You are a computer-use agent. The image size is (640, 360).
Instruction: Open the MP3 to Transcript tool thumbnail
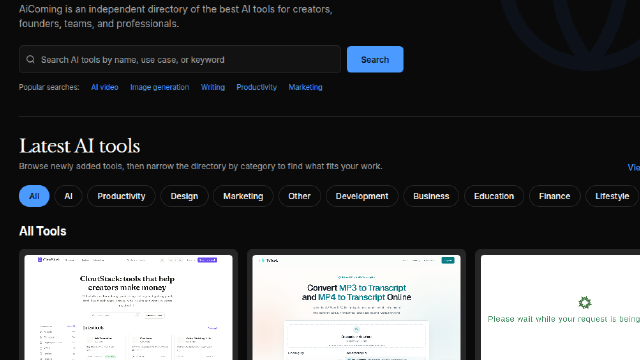(x=356, y=308)
